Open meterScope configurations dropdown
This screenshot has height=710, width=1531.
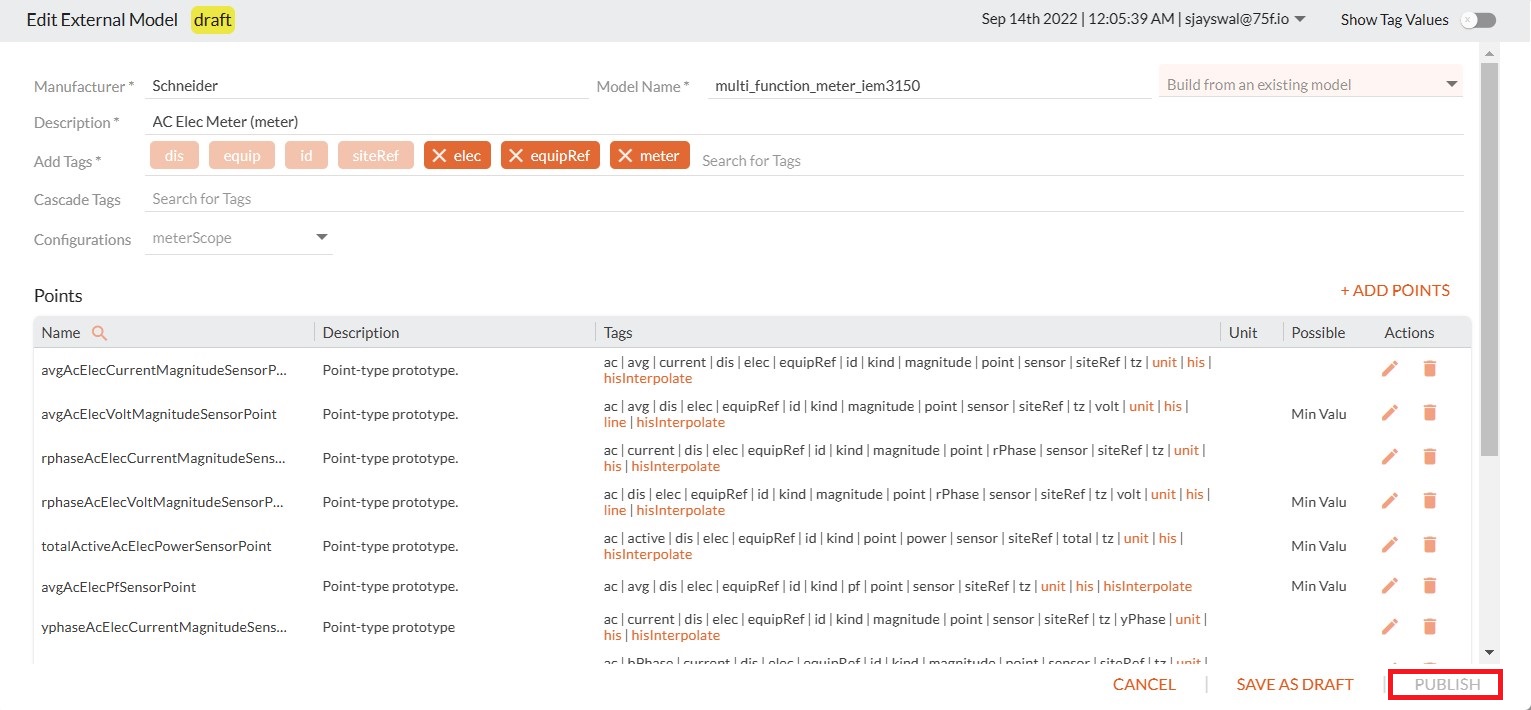(x=239, y=238)
